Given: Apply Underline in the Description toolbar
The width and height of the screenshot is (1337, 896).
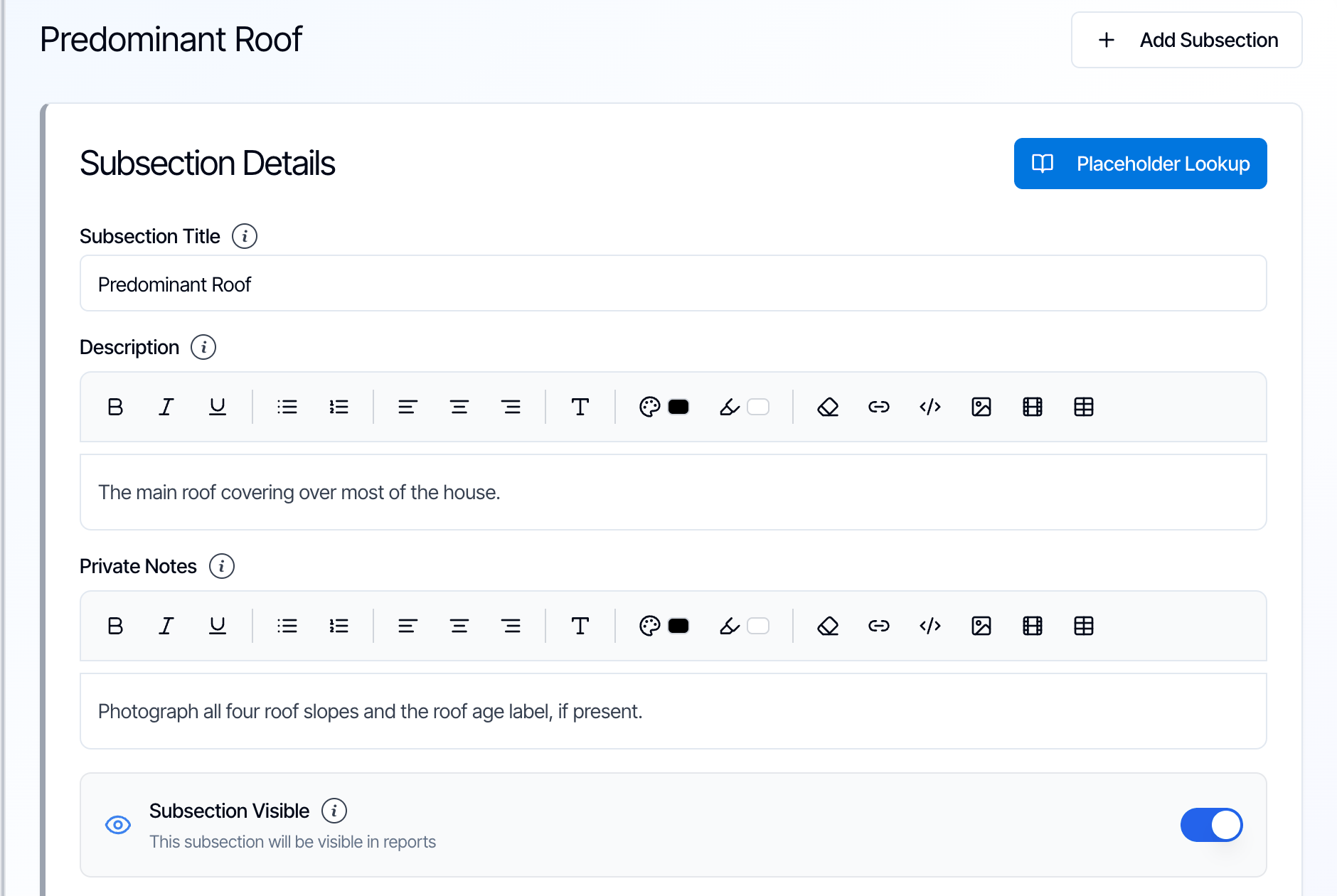Looking at the screenshot, I should coord(218,407).
